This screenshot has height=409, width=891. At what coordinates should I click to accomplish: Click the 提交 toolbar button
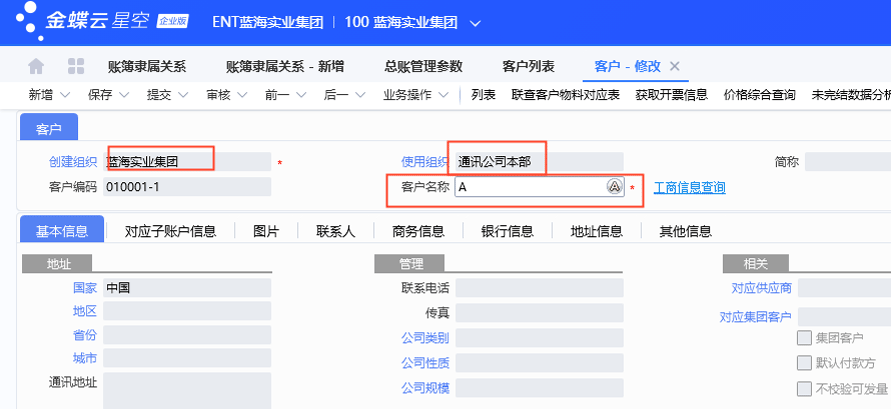pyautogui.click(x=159, y=95)
